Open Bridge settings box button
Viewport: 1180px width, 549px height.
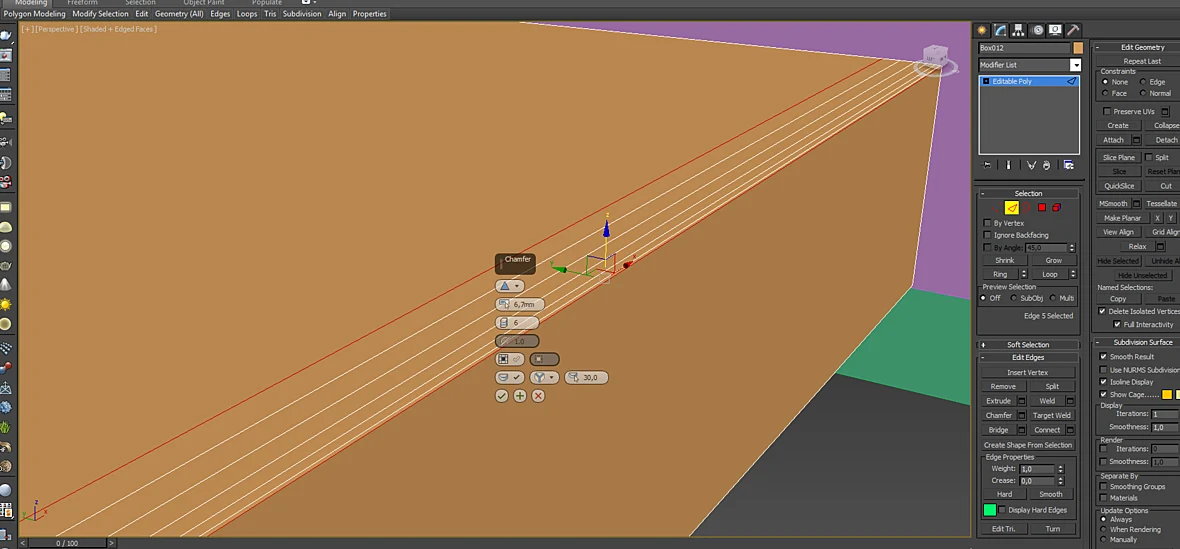tap(1022, 430)
